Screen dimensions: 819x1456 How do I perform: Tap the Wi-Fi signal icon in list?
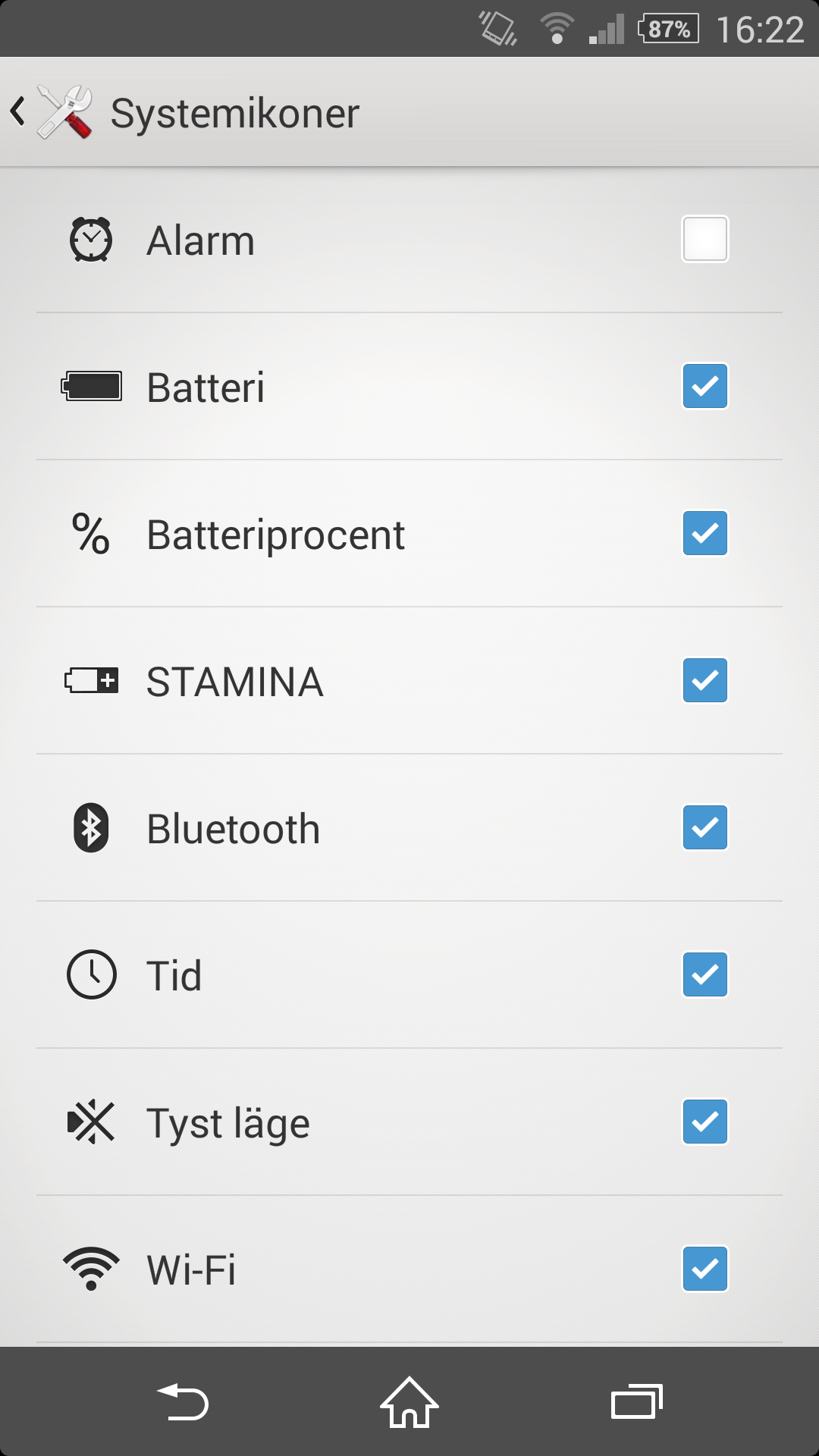click(91, 1268)
